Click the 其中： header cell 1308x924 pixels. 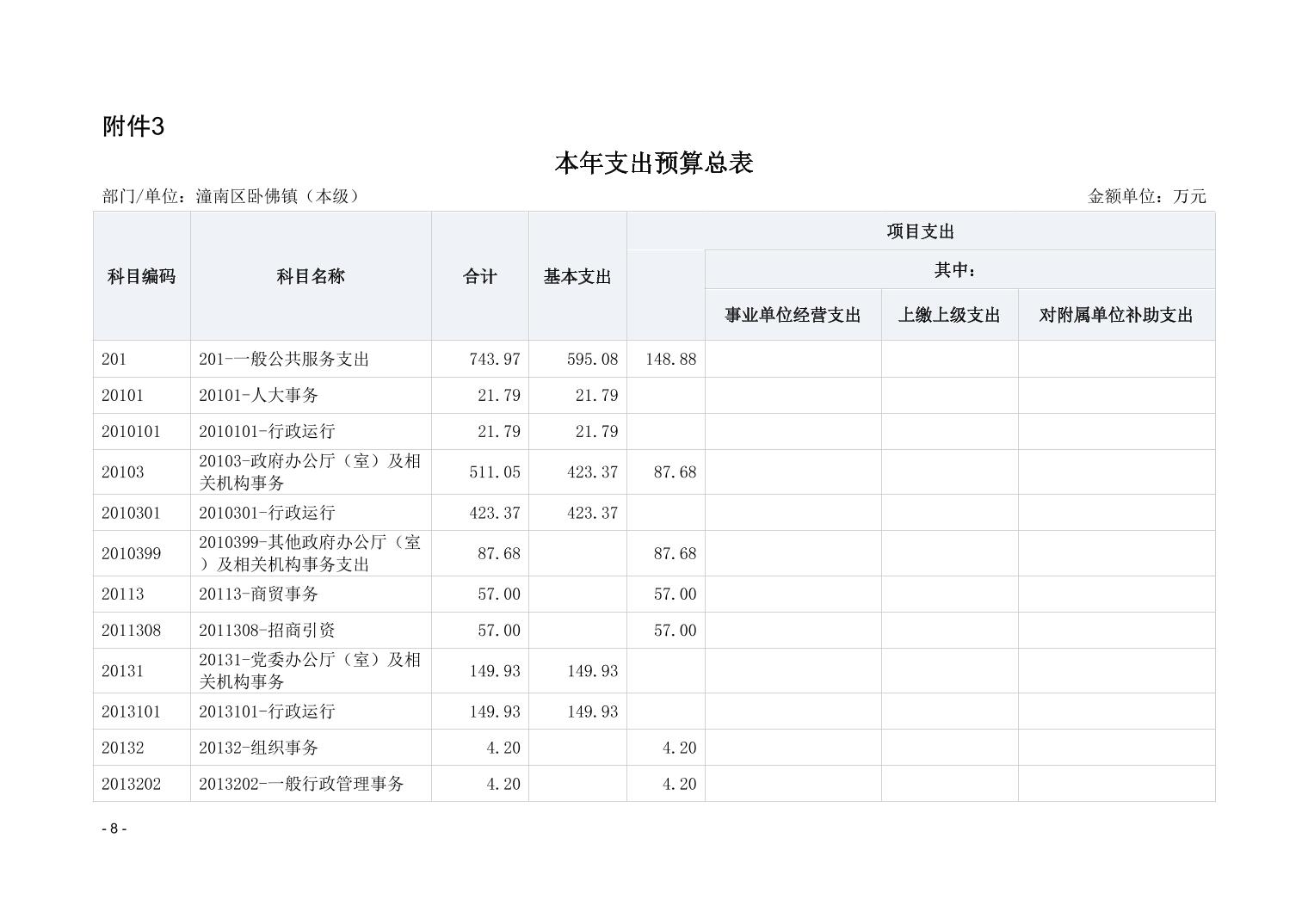[959, 270]
